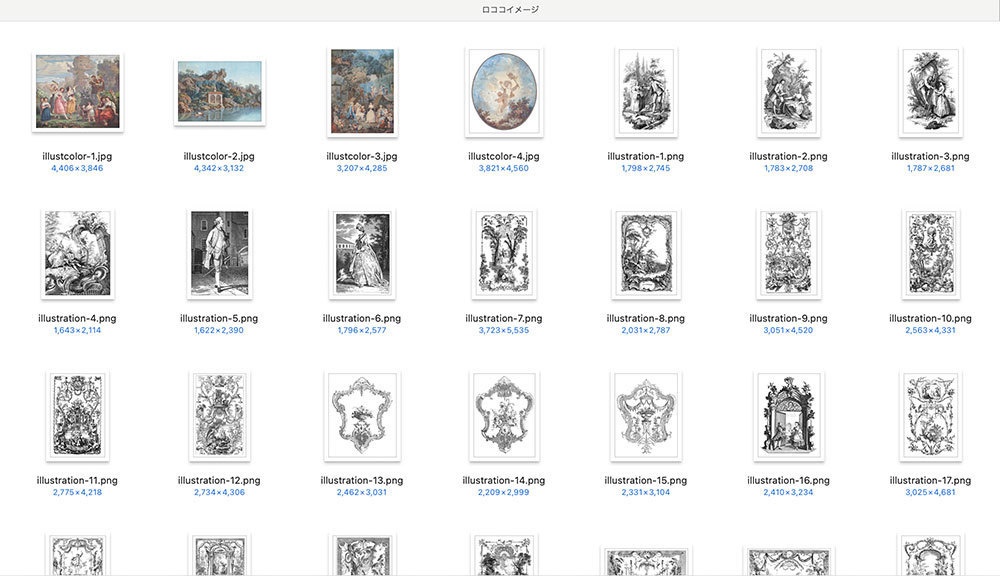The height and width of the screenshot is (576, 1000).
Task: Select the illustration-11.png thumbnail
Action: (77, 416)
